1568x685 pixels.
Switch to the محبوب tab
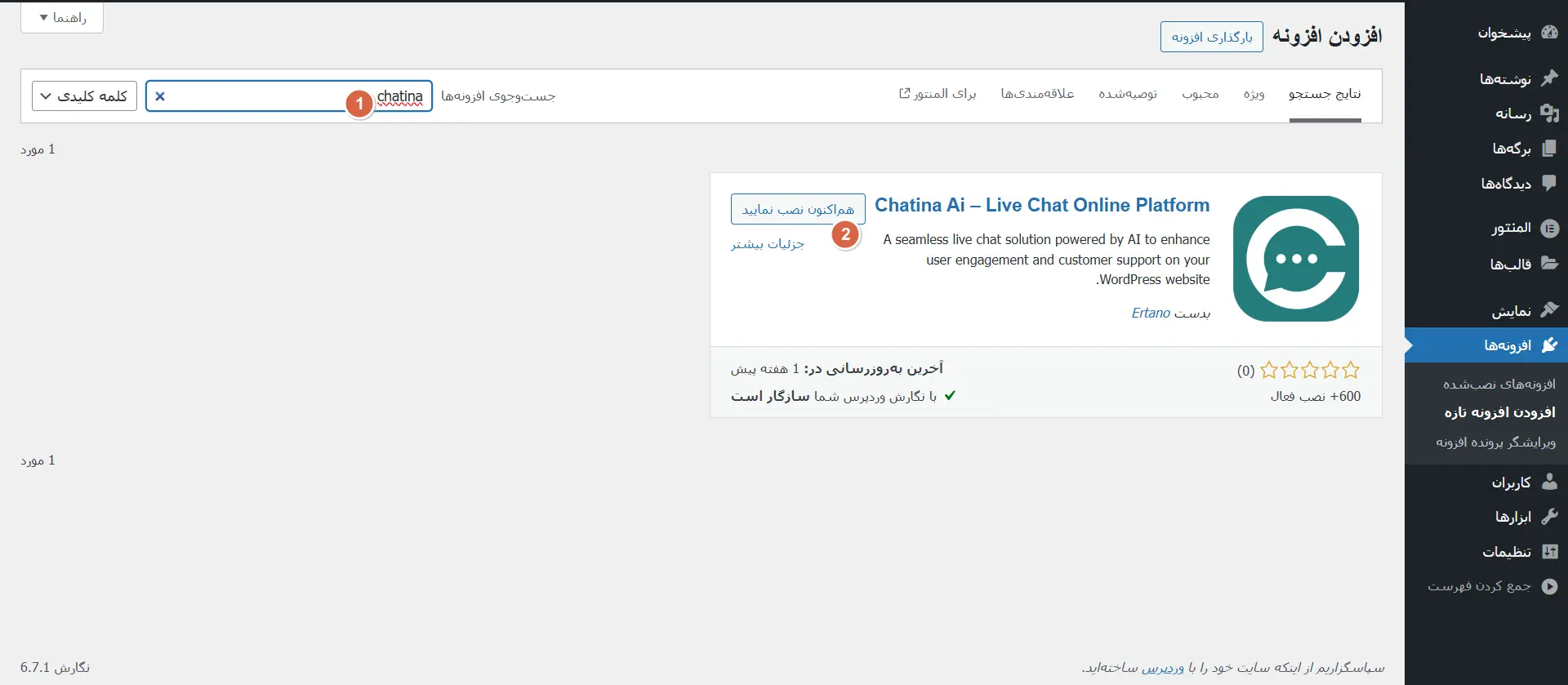click(x=1200, y=94)
